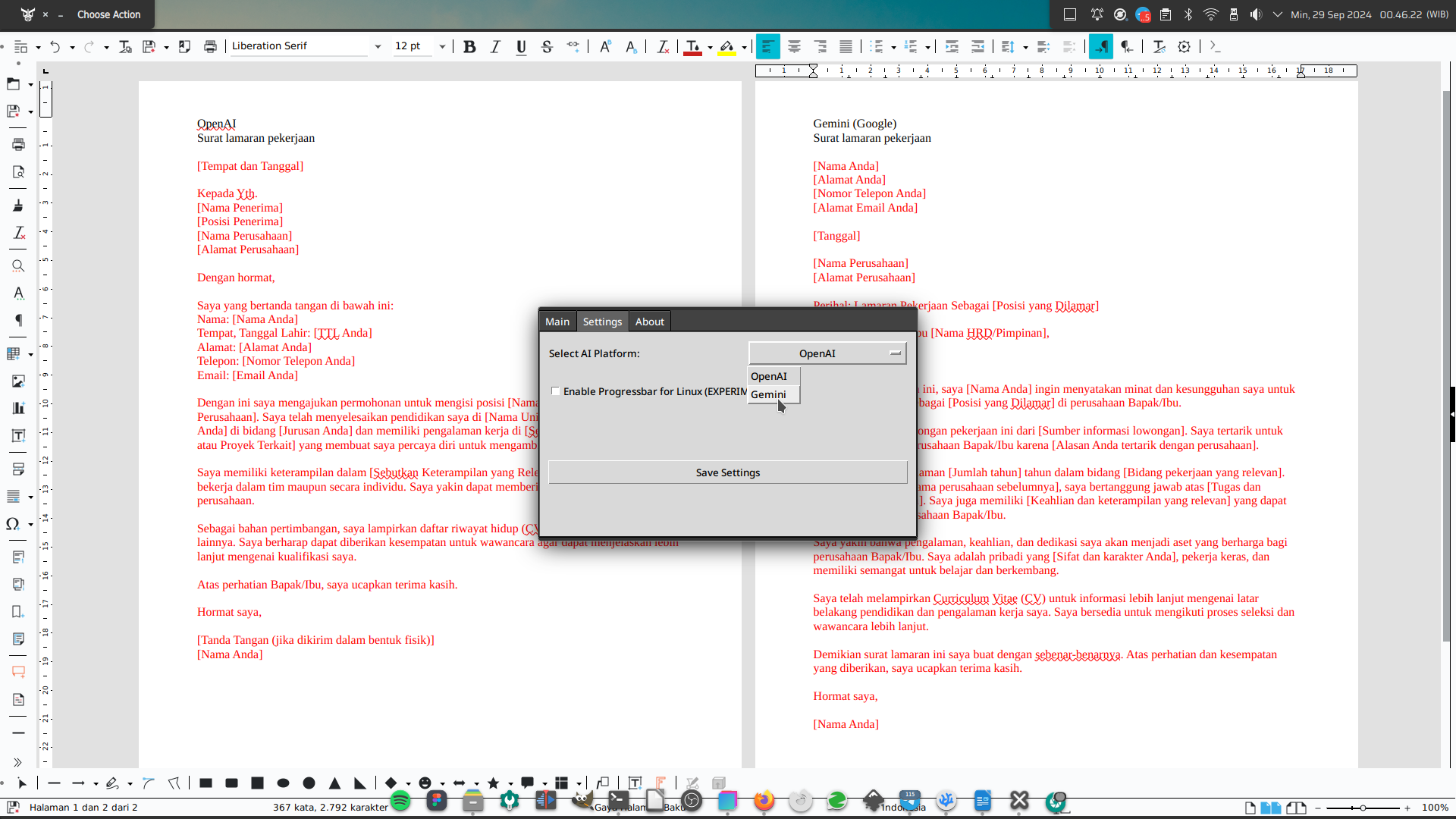The width and height of the screenshot is (1456, 819).
Task: Choose Gemini from platform list
Action: click(768, 394)
